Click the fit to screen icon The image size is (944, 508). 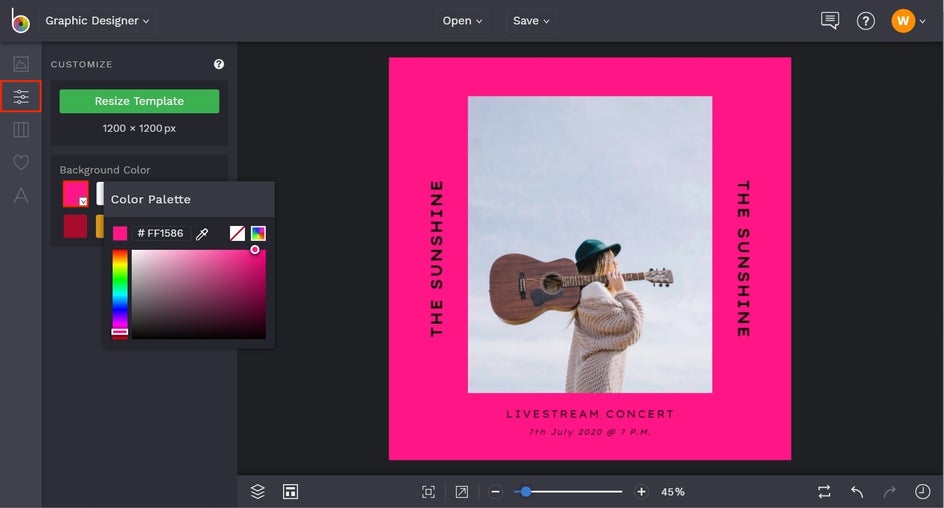click(x=428, y=492)
